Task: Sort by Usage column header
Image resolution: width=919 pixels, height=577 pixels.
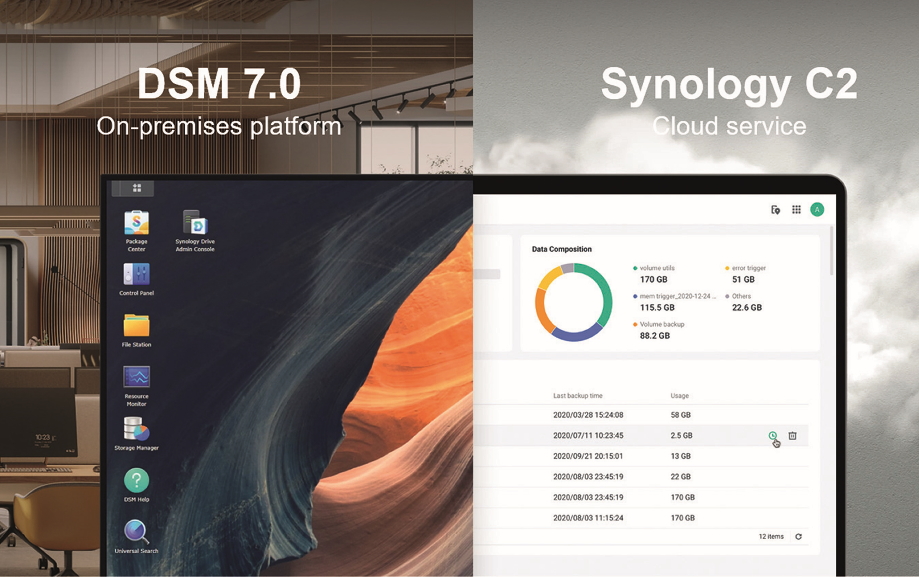Action: click(679, 396)
